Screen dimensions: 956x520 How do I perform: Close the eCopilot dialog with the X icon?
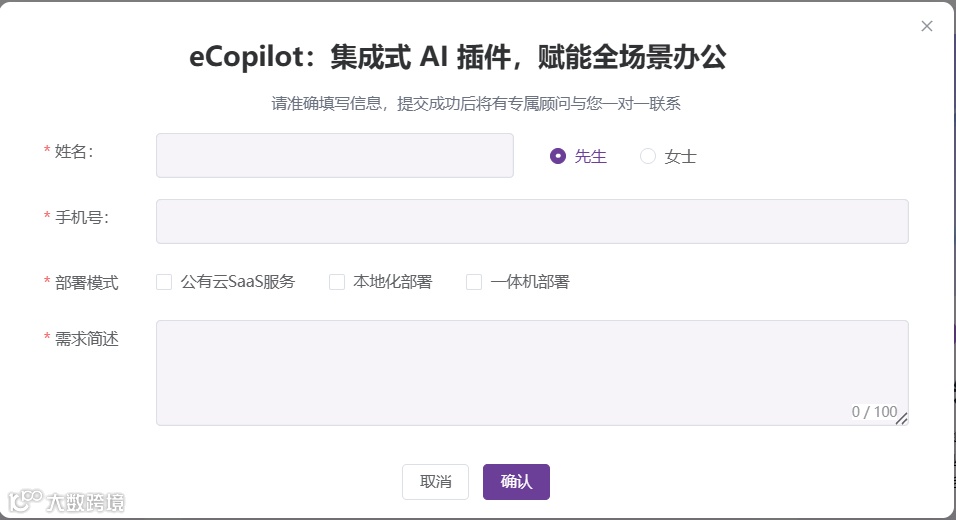(x=927, y=26)
